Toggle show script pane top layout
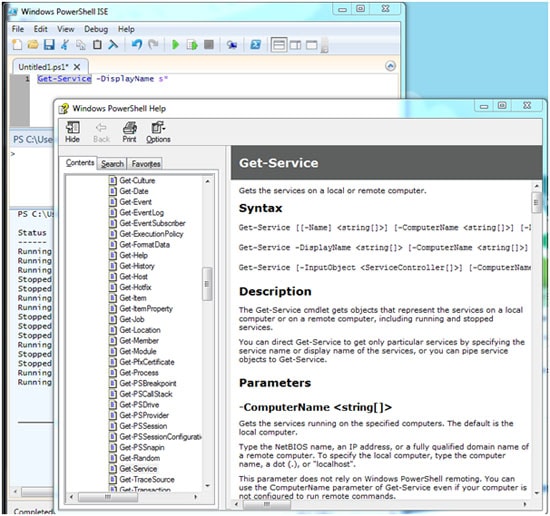This screenshot has height=516, width=550. [x=279, y=45]
